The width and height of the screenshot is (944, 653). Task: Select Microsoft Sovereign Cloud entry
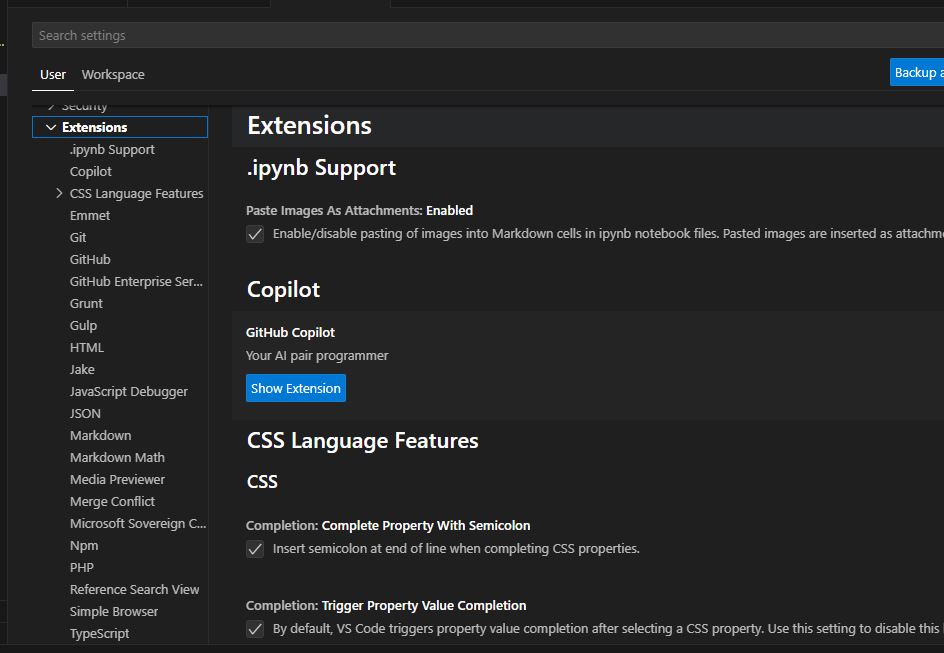point(138,524)
